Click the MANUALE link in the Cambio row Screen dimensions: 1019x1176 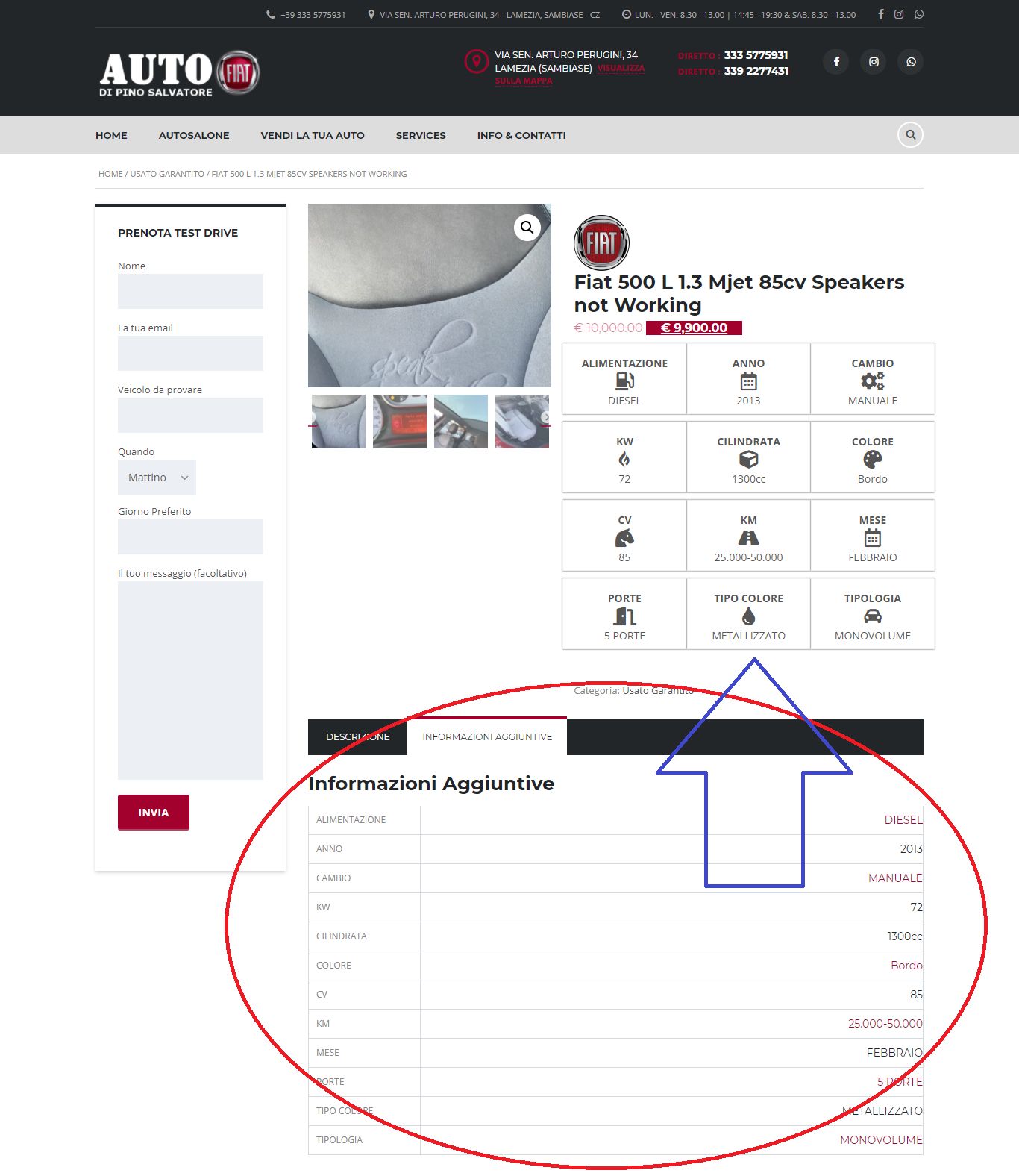(895, 878)
